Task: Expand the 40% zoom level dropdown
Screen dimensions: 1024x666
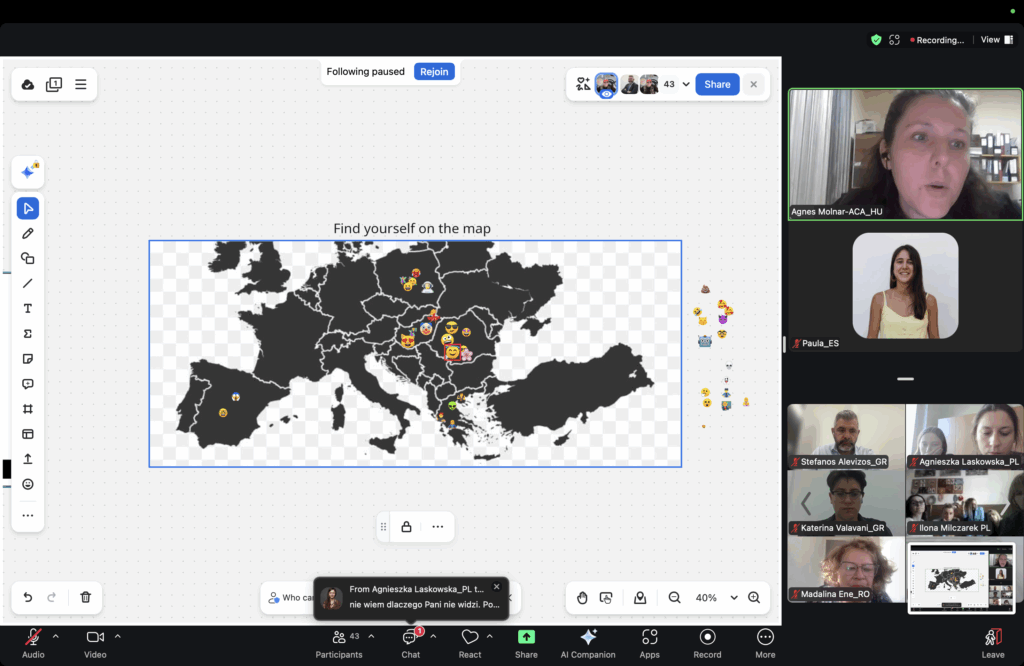Action: pyautogui.click(x=734, y=598)
